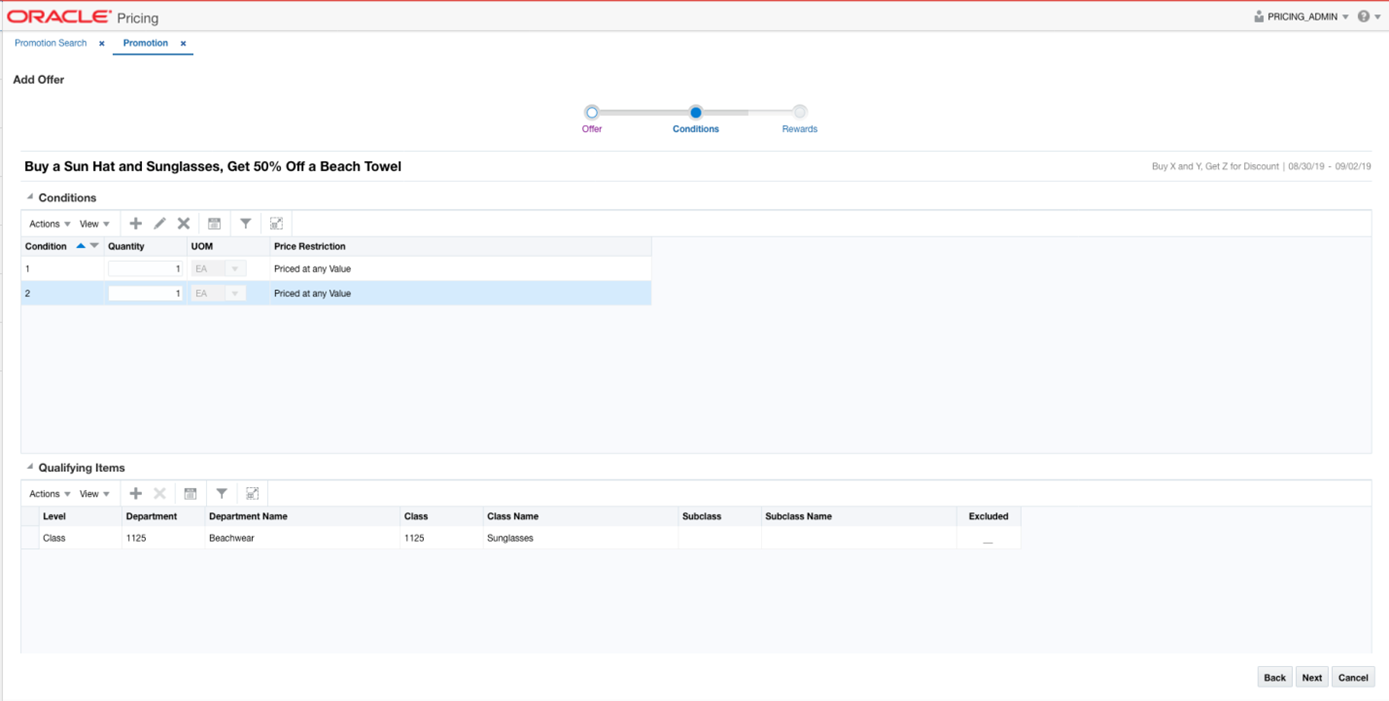The height and width of the screenshot is (701, 1389).
Task: Select the Qualifying Items row selector cell
Action: (30, 538)
